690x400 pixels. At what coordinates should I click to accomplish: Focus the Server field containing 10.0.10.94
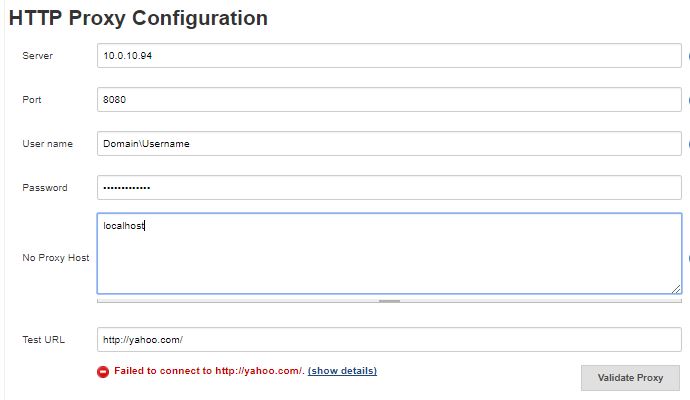[x=389, y=55]
